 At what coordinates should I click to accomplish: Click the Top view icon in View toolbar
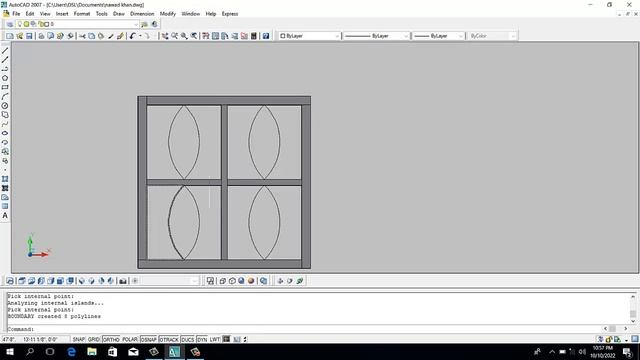pos(22,281)
